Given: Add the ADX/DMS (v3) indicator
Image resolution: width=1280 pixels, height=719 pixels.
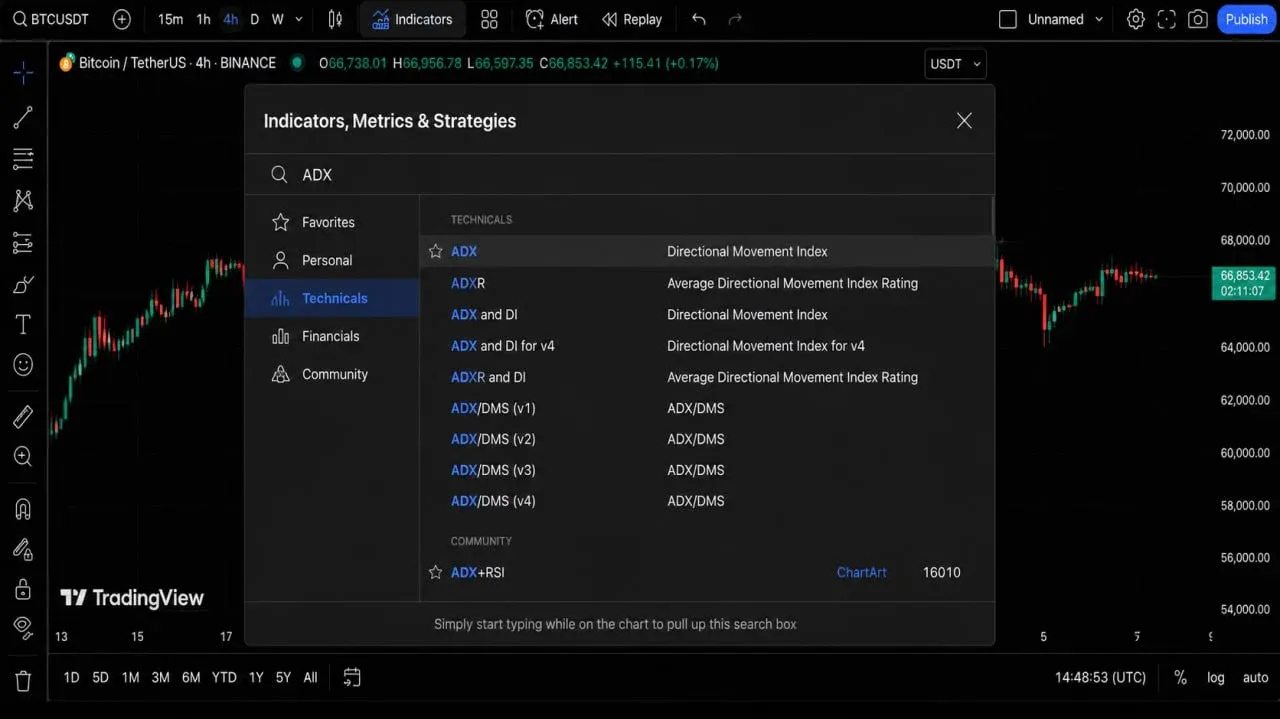Looking at the screenshot, I should click(706, 470).
